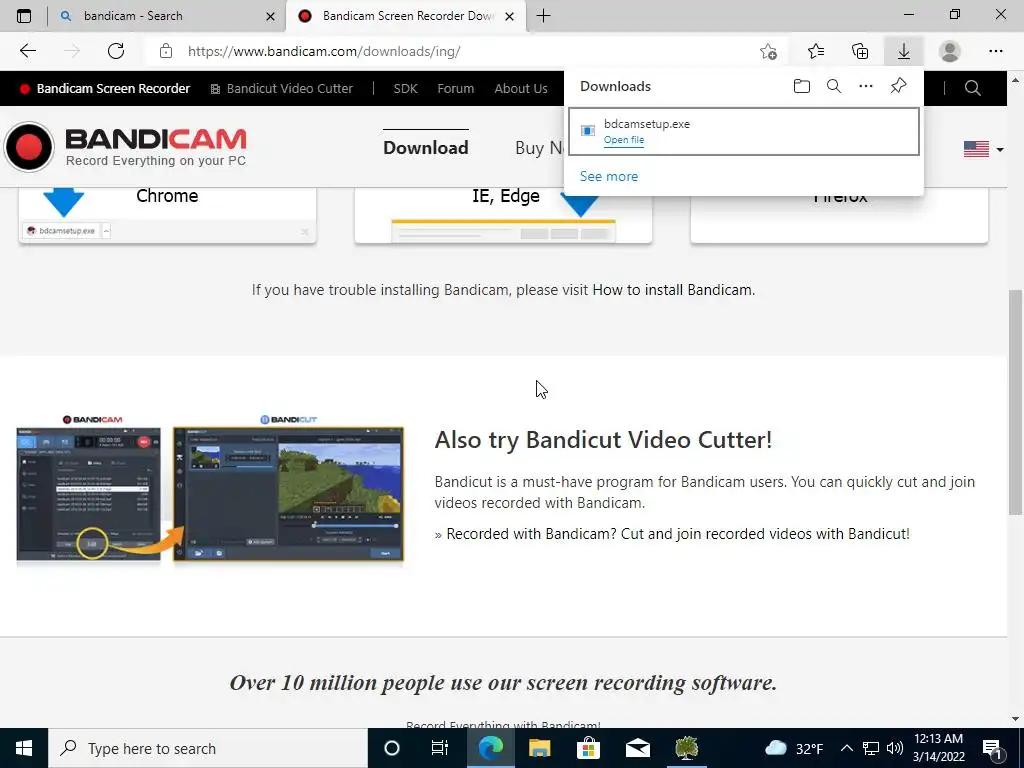The image size is (1024, 768).
Task: Open file link for bdcamsetup.exe
Action: coord(624,140)
